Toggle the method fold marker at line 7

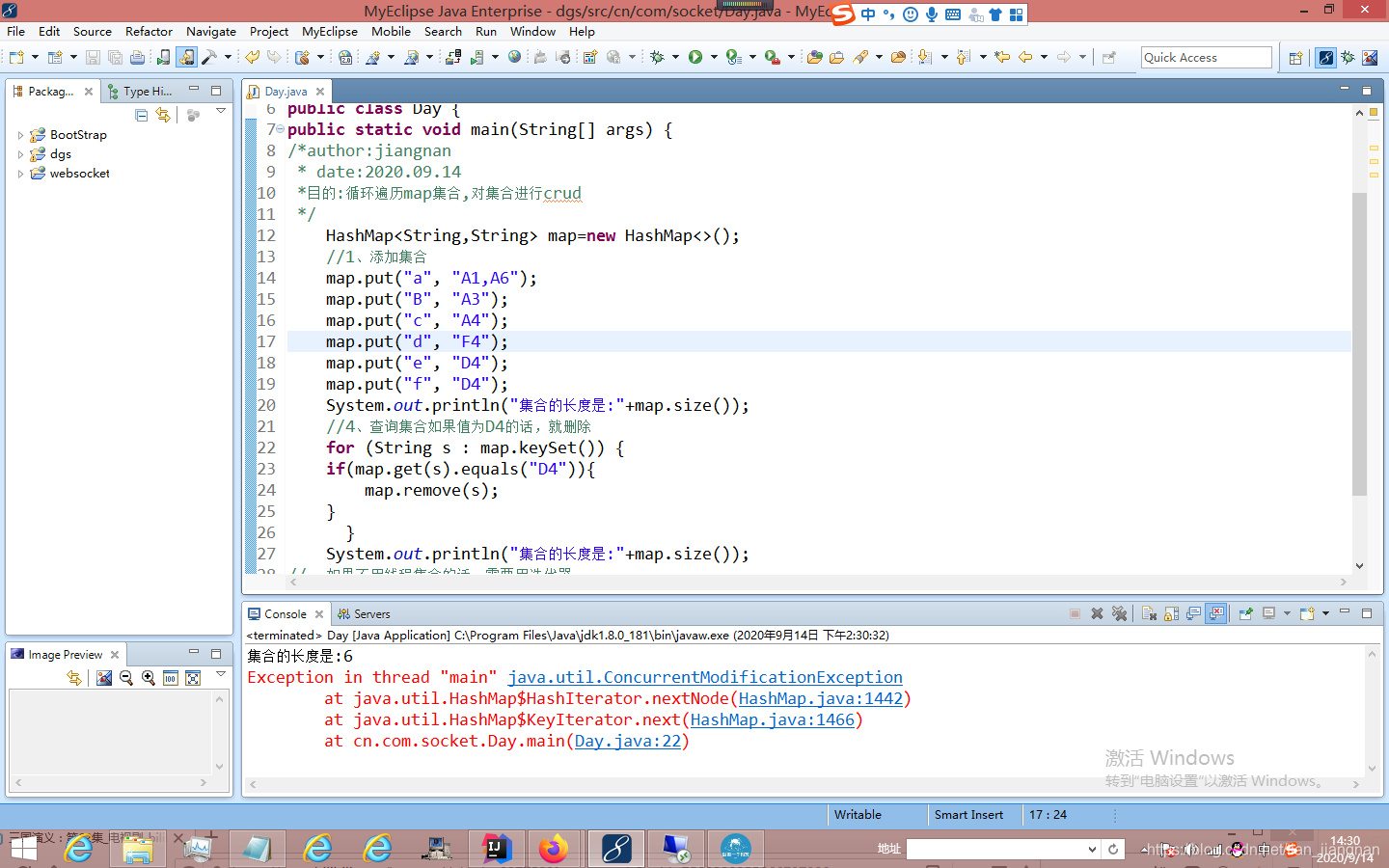click(x=280, y=129)
